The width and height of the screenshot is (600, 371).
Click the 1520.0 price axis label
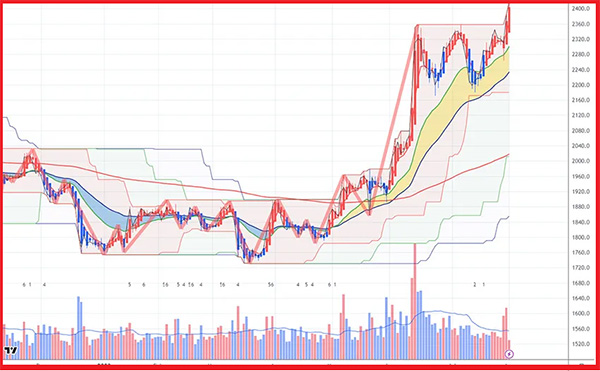(x=580, y=344)
